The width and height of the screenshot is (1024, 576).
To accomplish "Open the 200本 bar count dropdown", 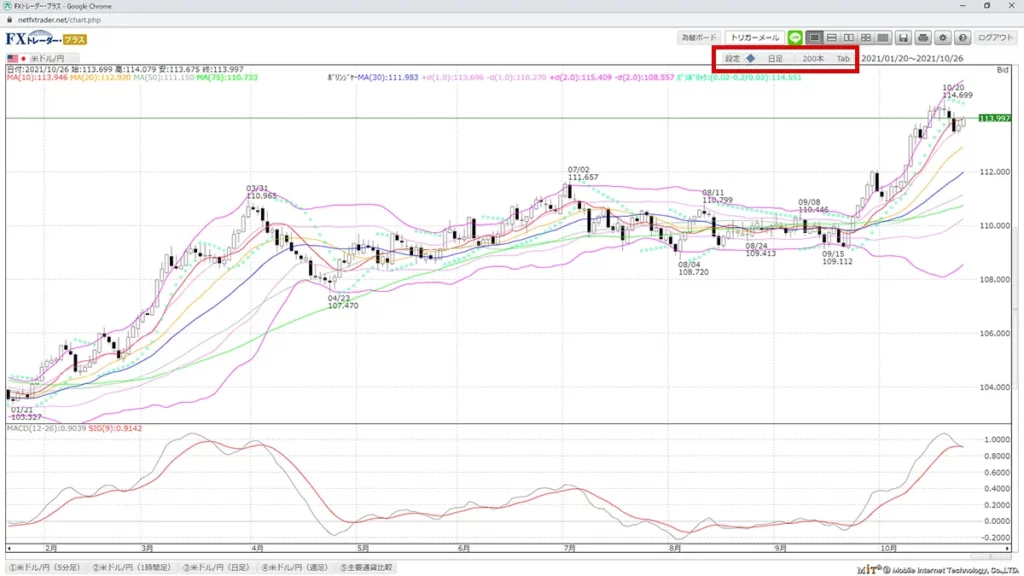I will point(813,59).
